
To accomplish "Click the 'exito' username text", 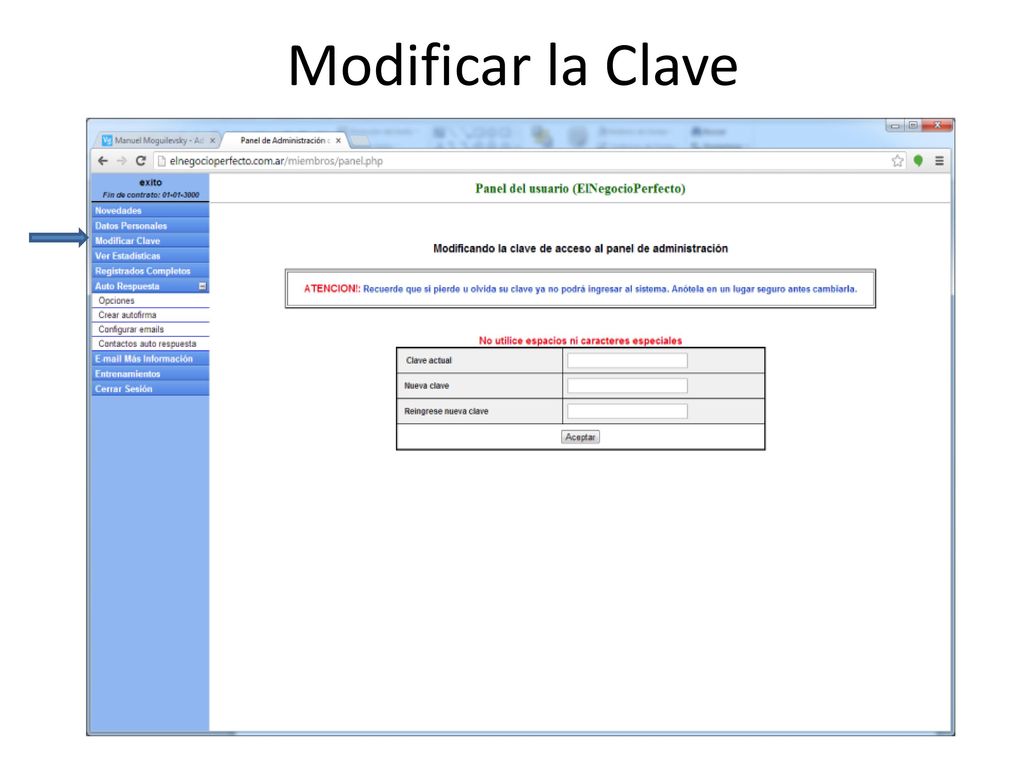I will click(x=150, y=182).
